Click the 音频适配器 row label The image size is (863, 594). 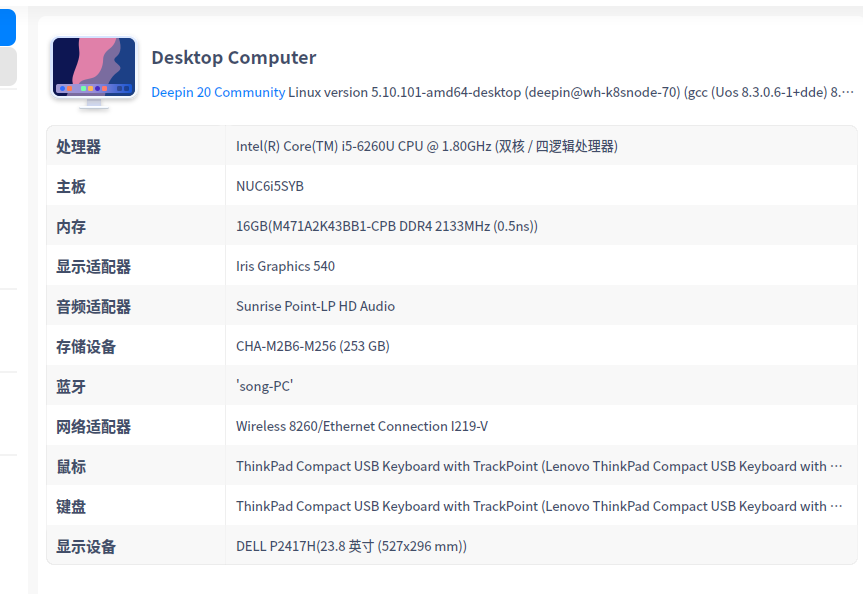tap(94, 307)
